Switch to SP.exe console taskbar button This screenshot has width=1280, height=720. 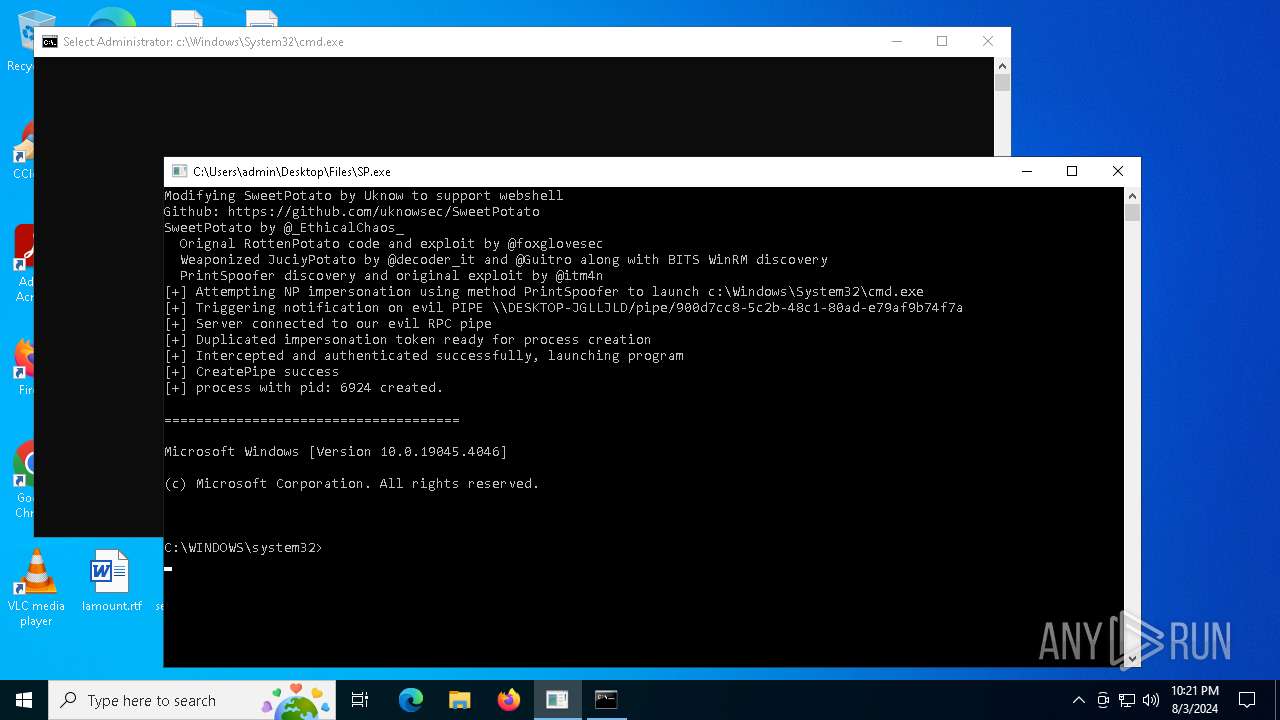(x=557, y=700)
